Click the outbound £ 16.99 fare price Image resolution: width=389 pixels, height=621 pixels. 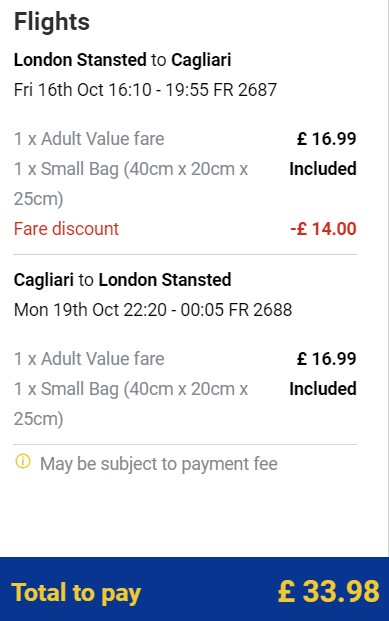[327, 139]
